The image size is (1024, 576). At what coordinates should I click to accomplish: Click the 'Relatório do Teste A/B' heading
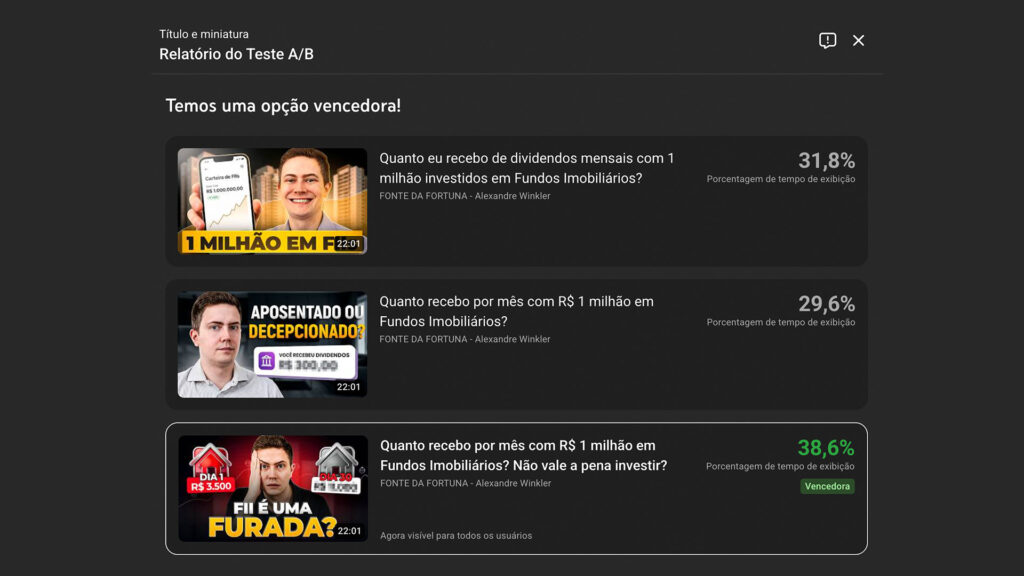click(x=236, y=54)
